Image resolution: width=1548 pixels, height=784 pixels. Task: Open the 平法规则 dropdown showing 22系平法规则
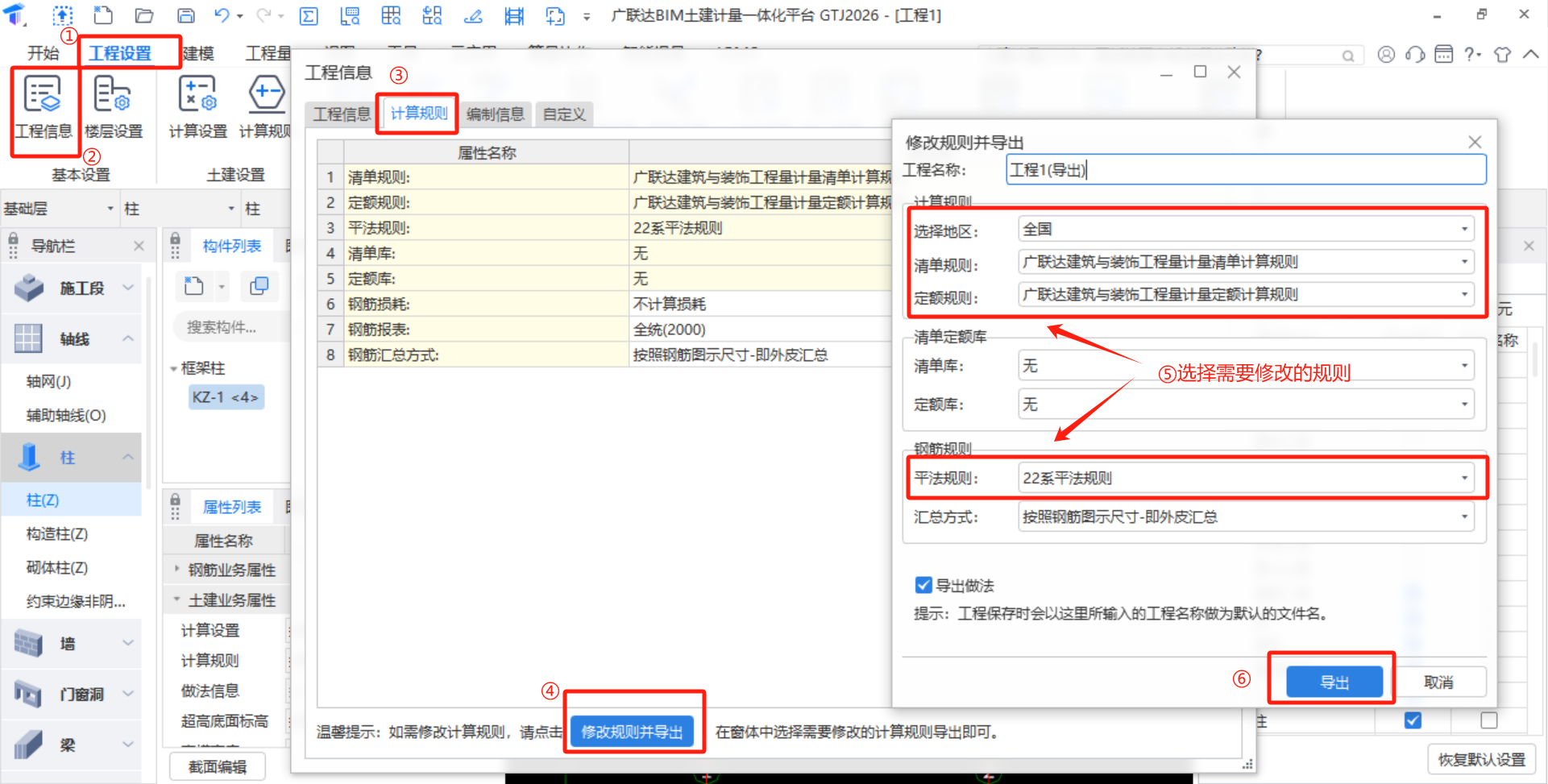1246,478
